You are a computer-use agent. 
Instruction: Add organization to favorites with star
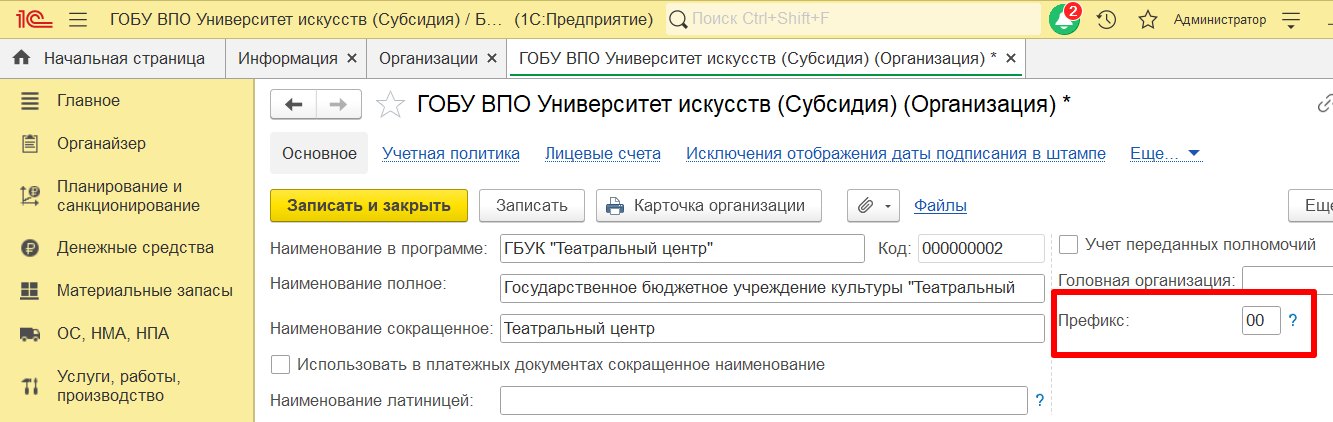tap(390, 104)
